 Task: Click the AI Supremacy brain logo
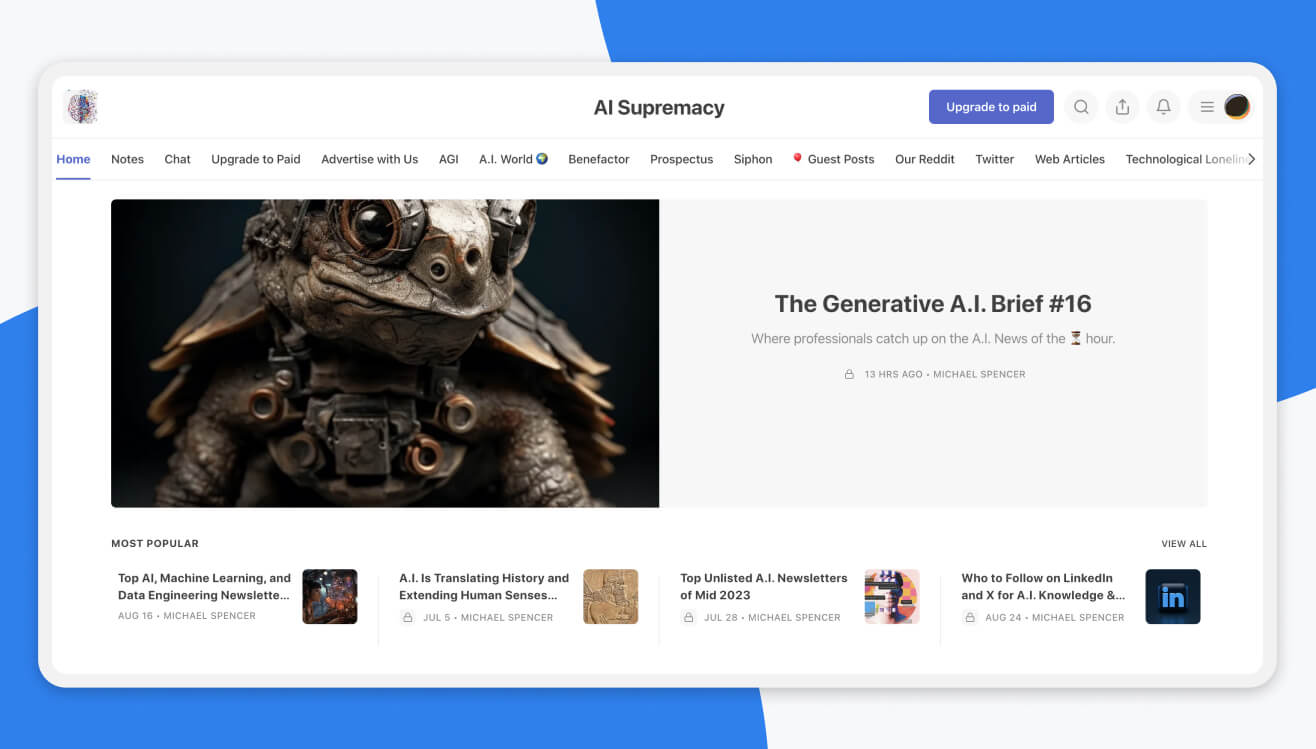point(80,107)
